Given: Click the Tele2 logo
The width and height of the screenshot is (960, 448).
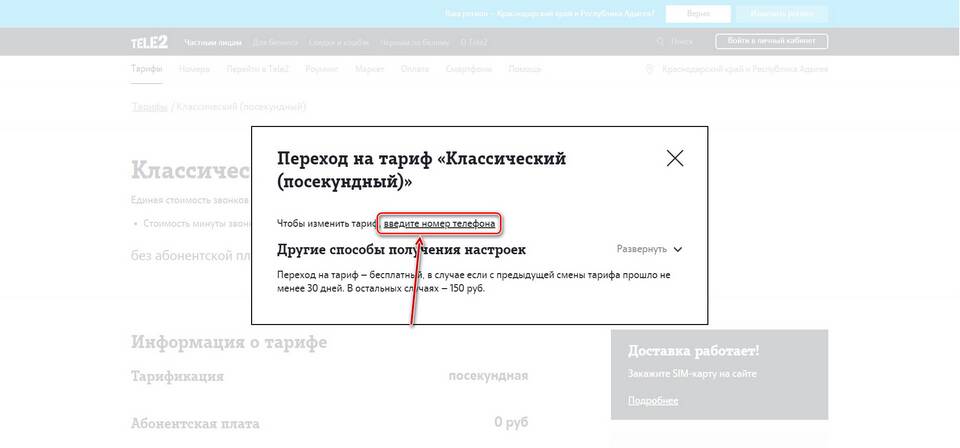Looking at the screenshot, I should click(149, 42).
